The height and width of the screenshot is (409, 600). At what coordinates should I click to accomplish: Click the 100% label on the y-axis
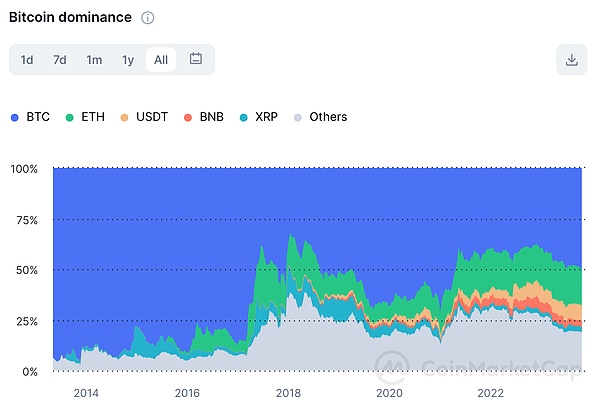click(x=23, y=169)
